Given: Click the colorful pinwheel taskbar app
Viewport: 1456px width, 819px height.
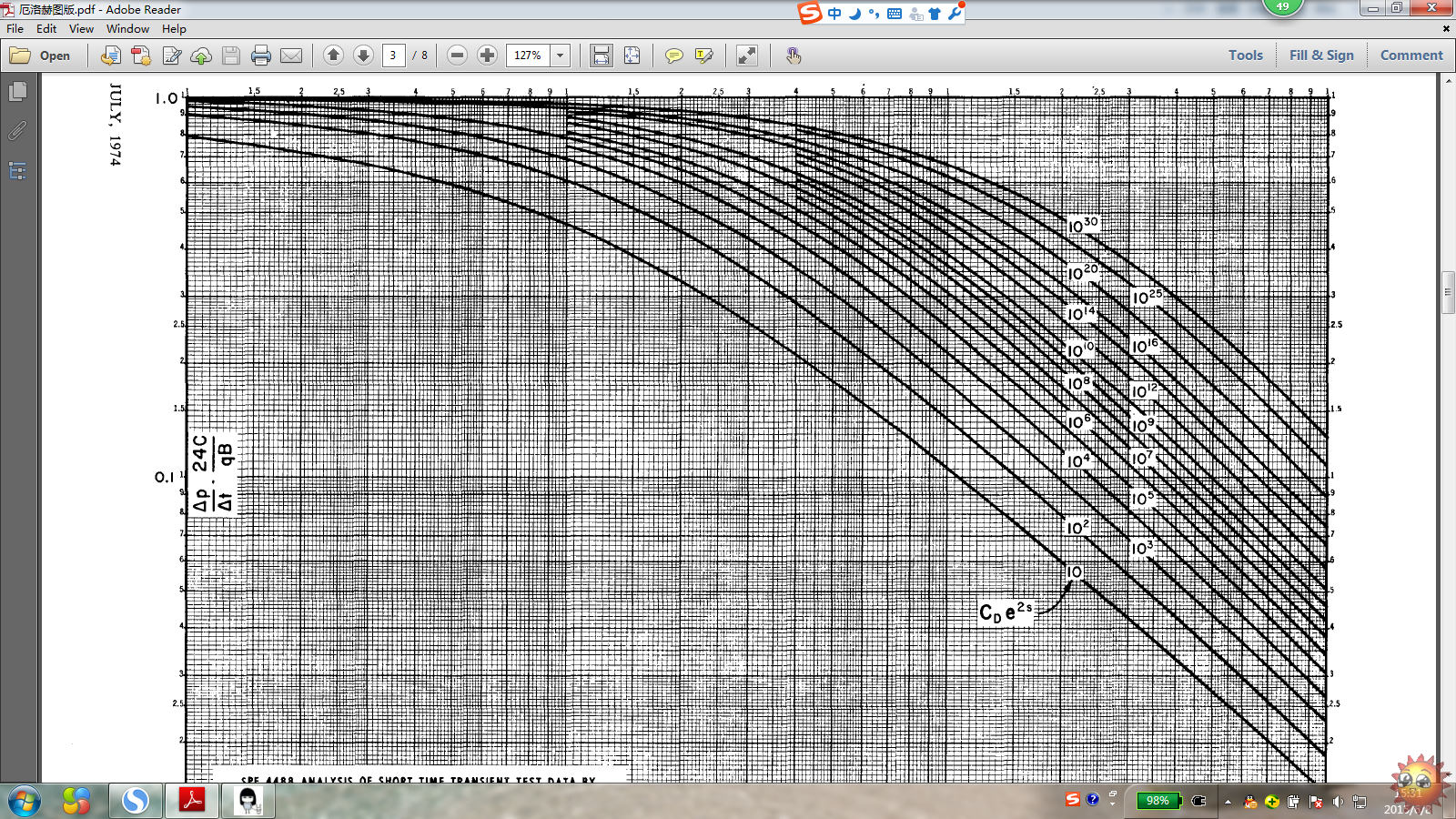Looking at the screenshot, I should tap(76, 801).
